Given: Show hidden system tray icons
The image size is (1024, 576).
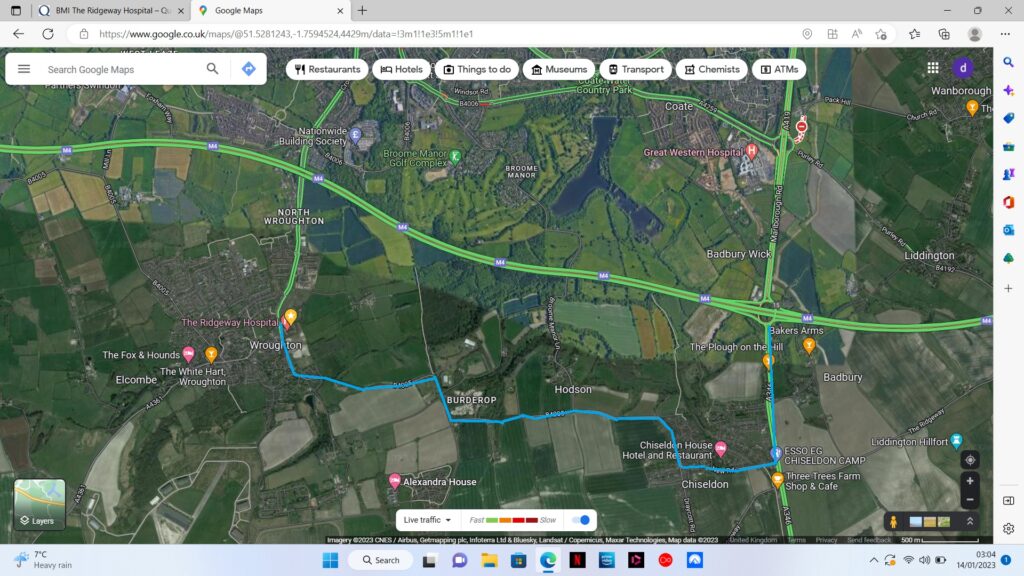Looking at the screenshot, I should (873, 560).
